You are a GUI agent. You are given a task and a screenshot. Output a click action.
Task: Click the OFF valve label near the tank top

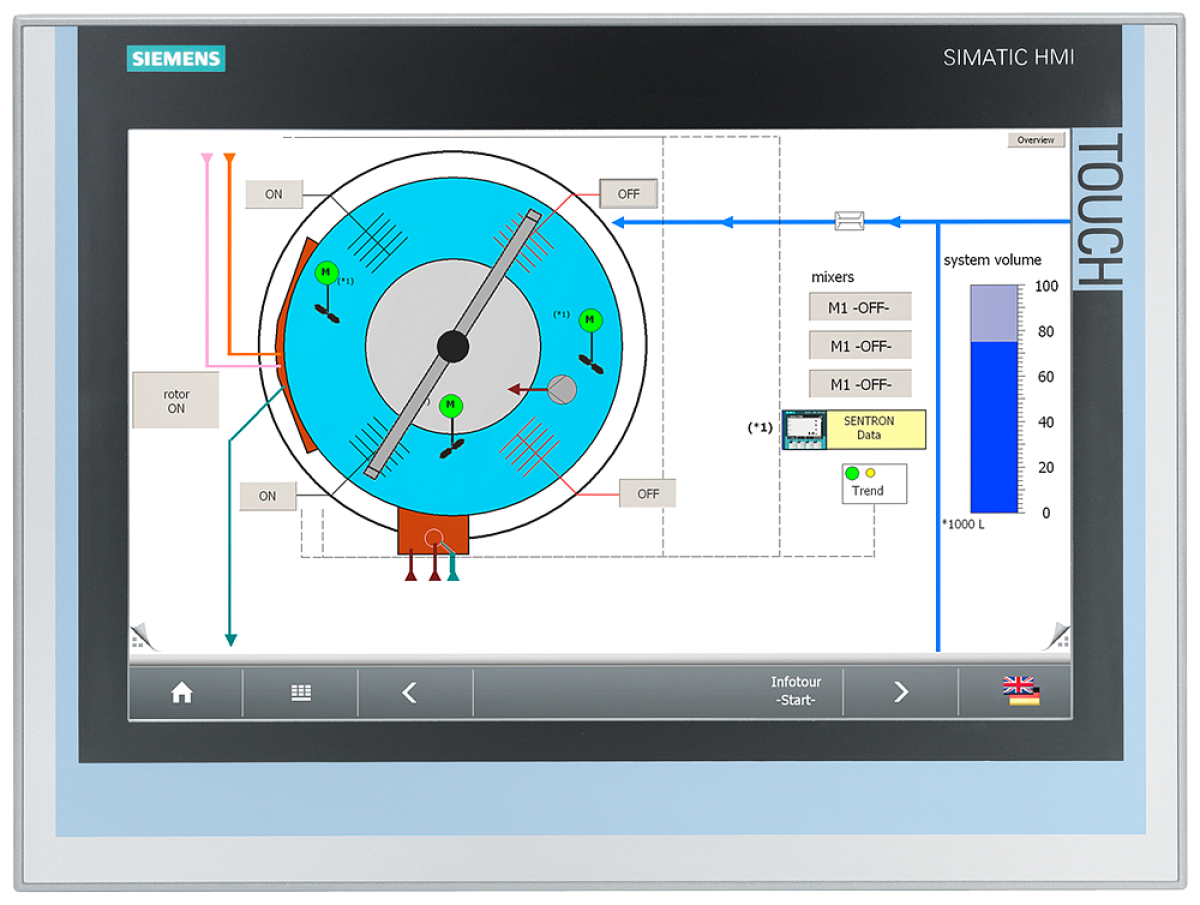pyautogui.click(x=628, y=193)
